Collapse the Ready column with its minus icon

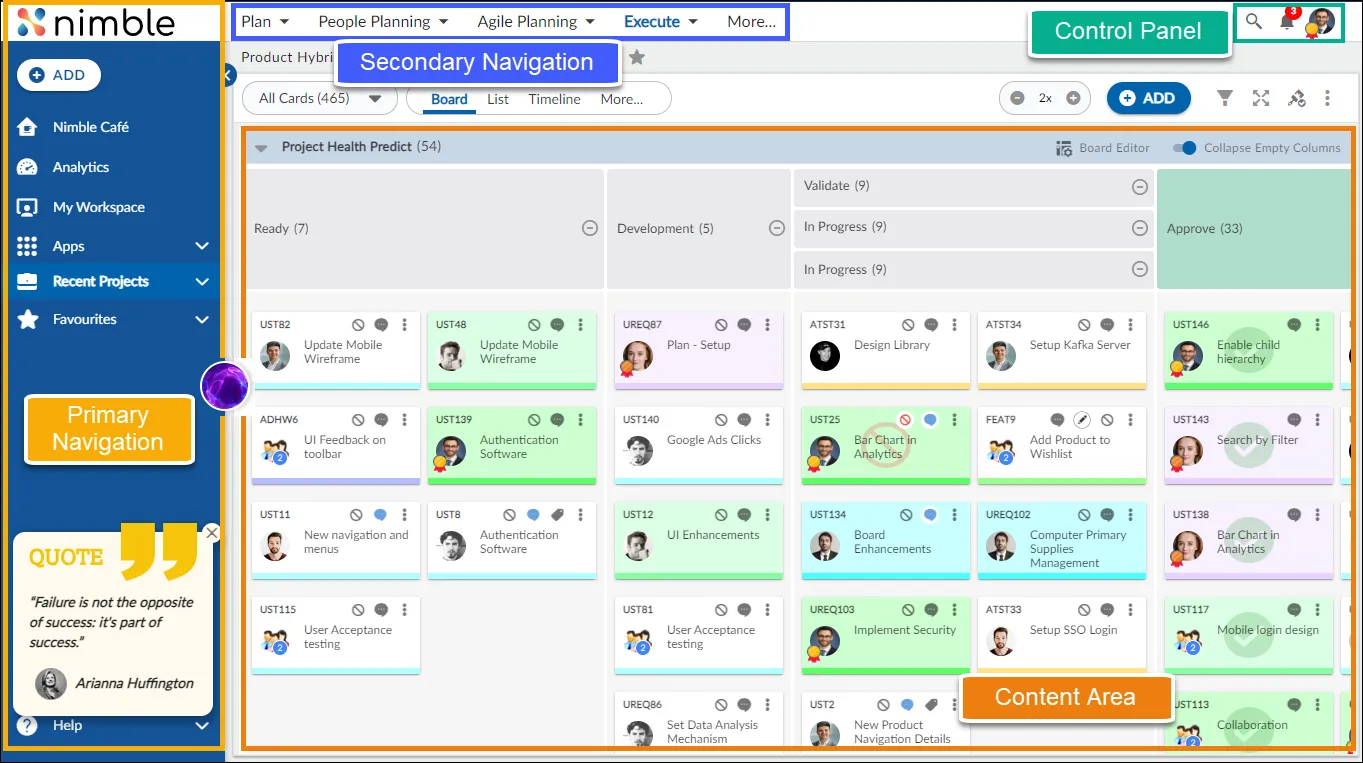click(590, 228)
